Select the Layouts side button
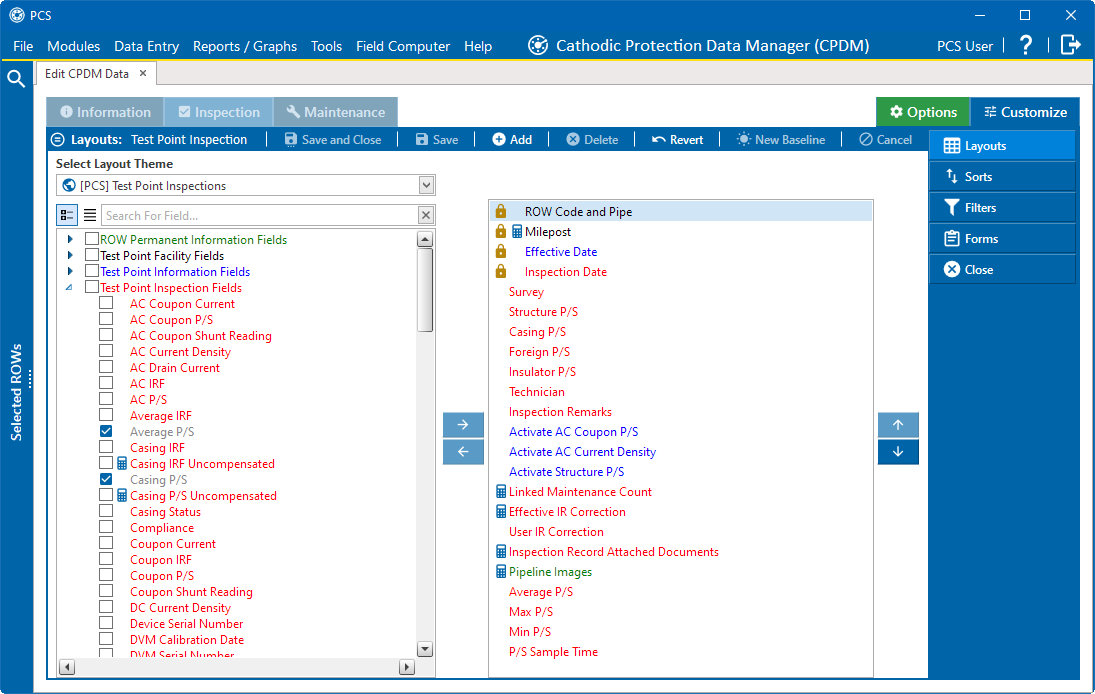 click(x=1002, y=145)
